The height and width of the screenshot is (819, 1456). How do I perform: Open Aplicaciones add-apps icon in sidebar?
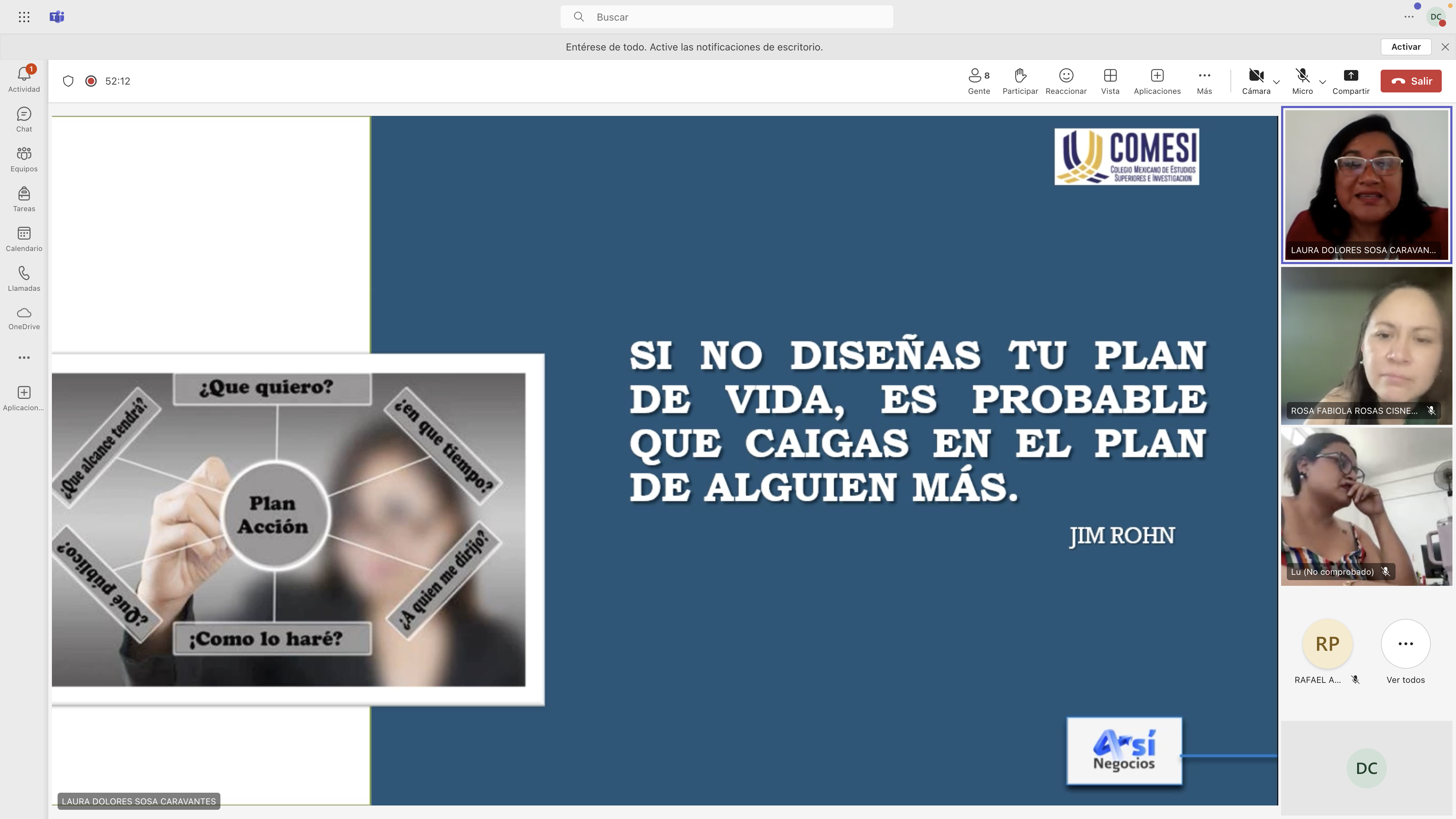point(24,398)
